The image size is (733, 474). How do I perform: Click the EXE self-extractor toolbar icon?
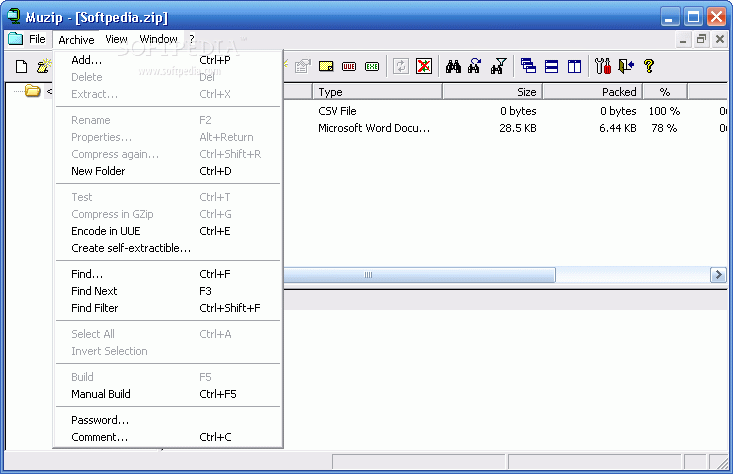point(372,66)
